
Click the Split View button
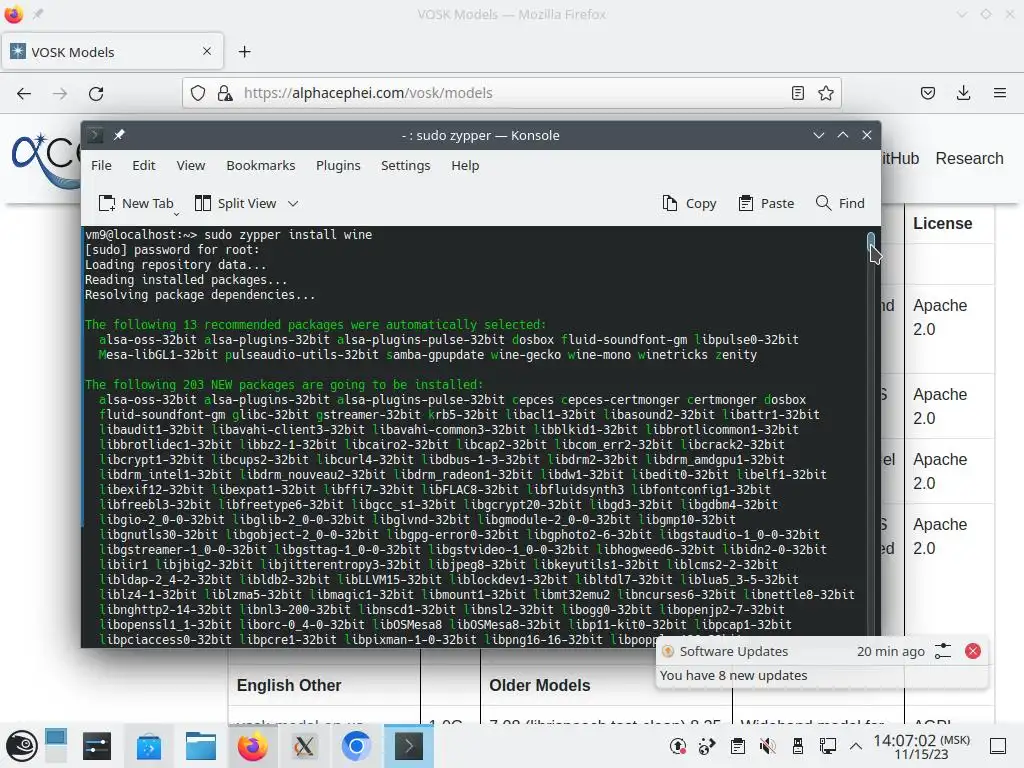pyautogui.click(x=236, y=203)
